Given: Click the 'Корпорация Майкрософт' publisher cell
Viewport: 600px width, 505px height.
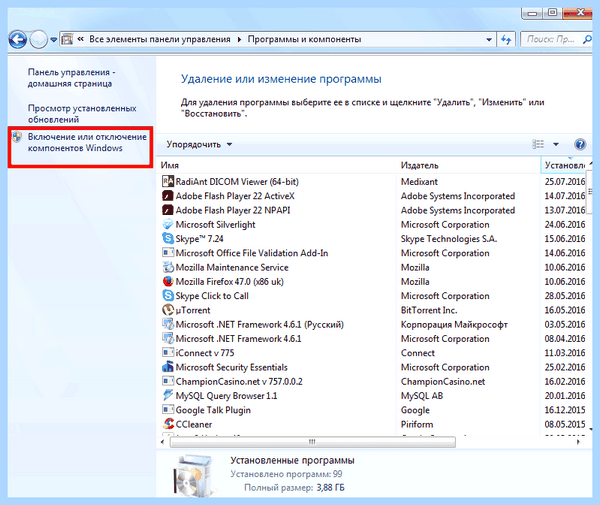Looking at the screenshot, I should 454,324.
